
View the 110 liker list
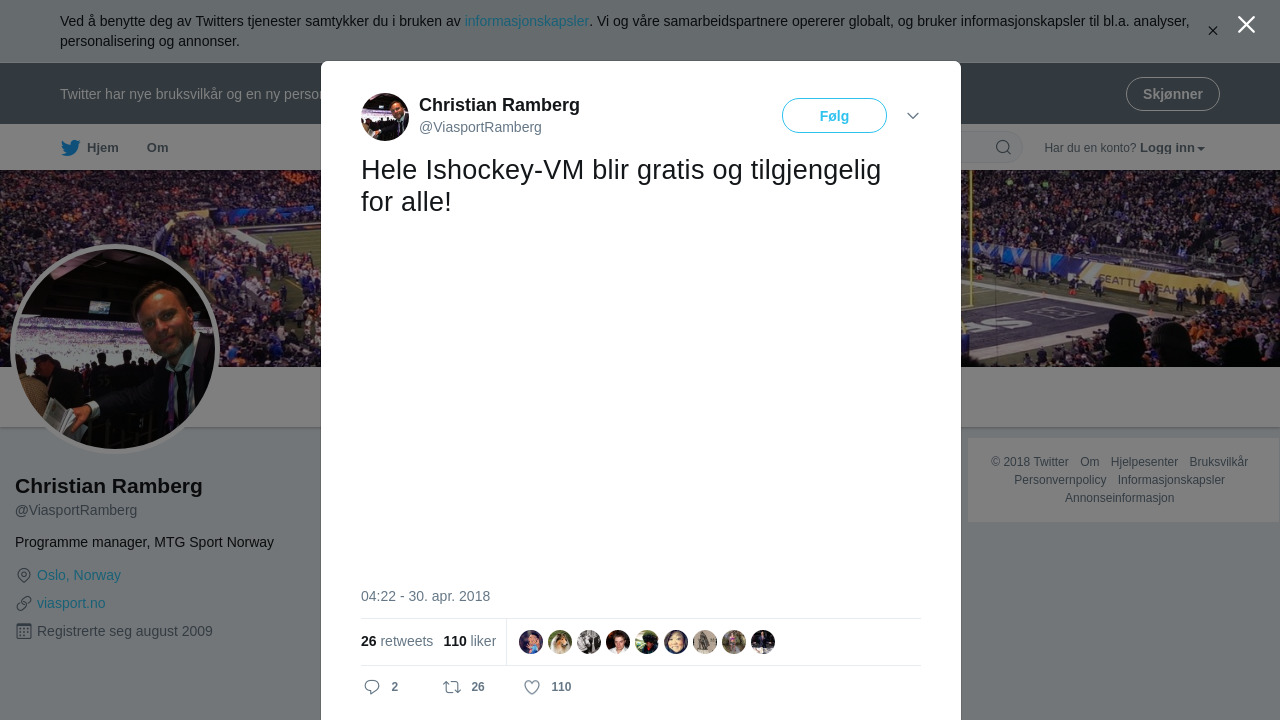pyautogui.click(x=470, y=641)
